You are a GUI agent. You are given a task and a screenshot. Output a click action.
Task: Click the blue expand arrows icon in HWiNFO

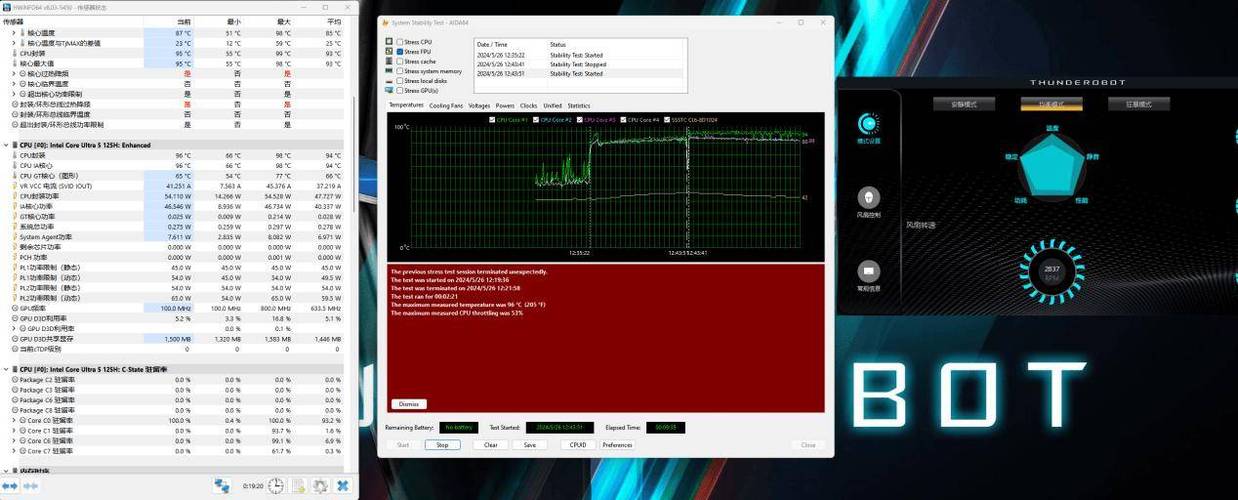coord(12,485)
